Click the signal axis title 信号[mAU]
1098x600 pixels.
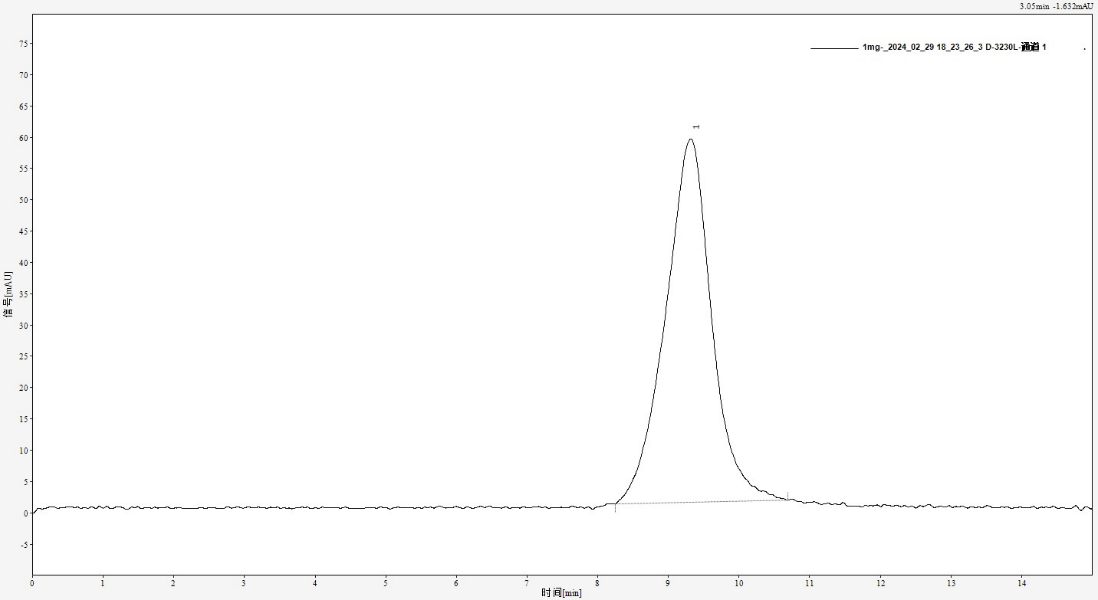point(7,294)
